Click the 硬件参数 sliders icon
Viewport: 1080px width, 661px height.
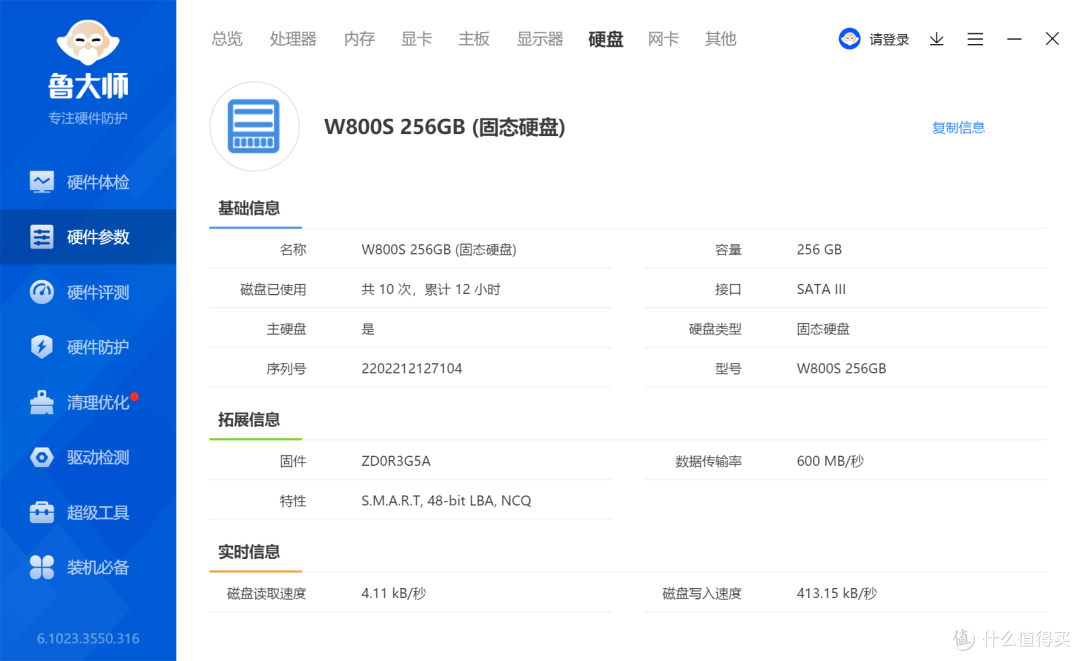41,237
